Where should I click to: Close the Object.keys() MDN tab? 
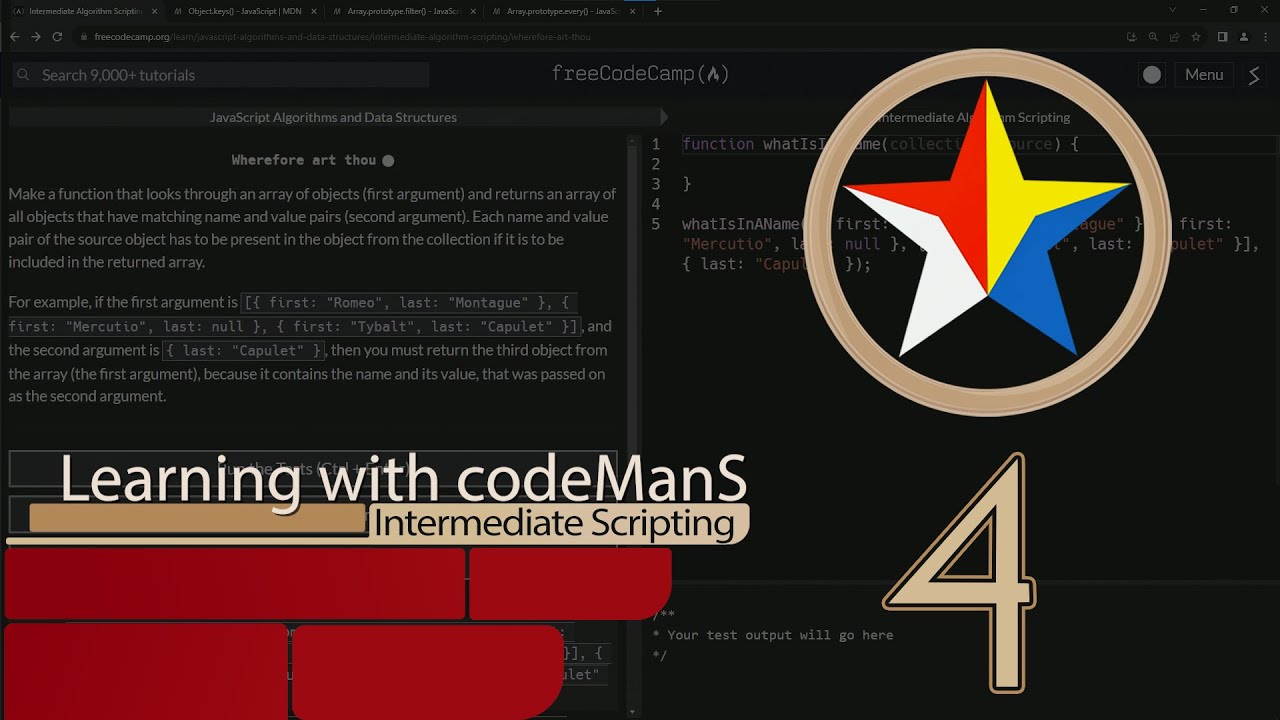313,11
